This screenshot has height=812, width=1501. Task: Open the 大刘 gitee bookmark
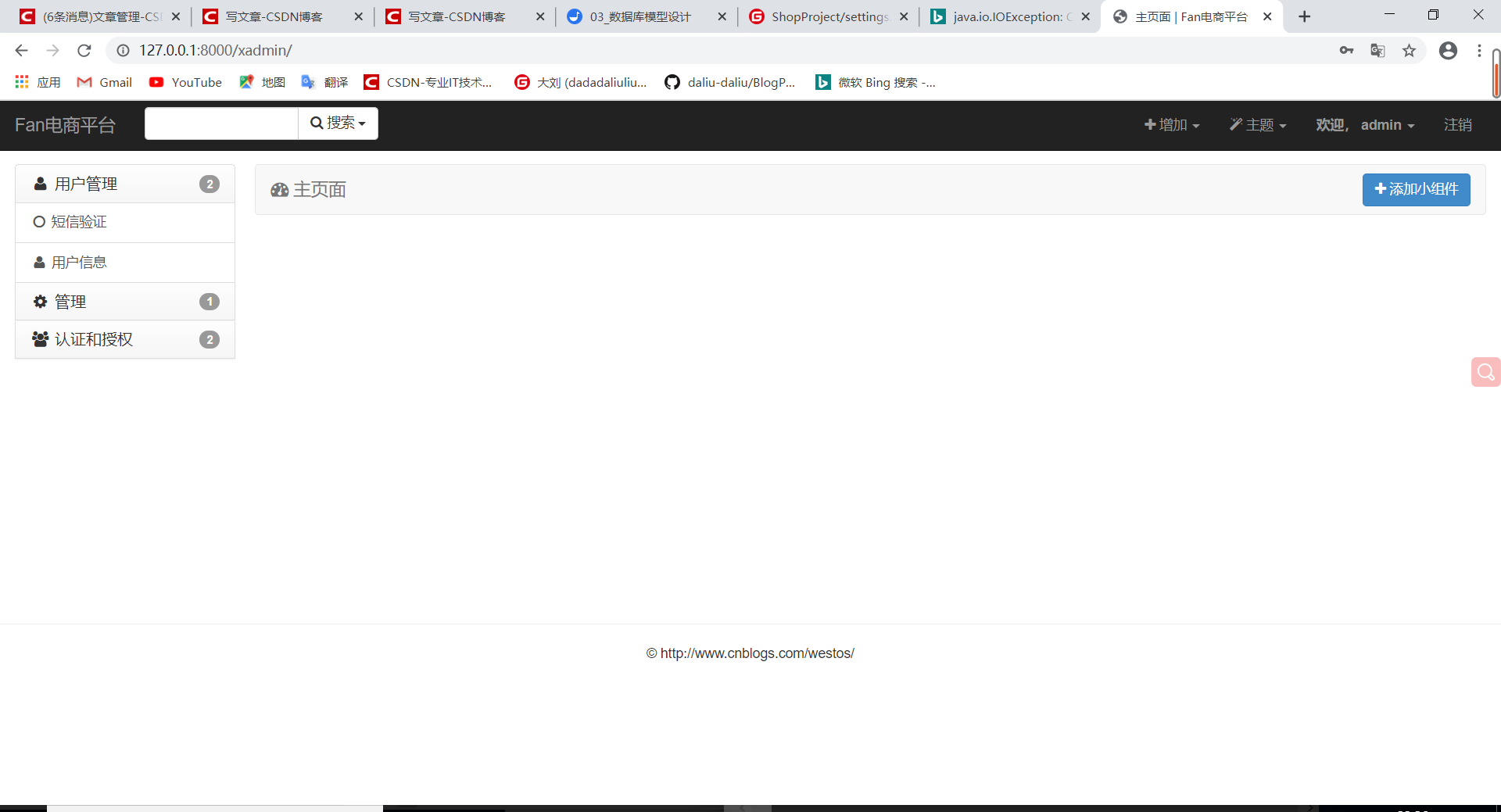(x=580, y=82)
